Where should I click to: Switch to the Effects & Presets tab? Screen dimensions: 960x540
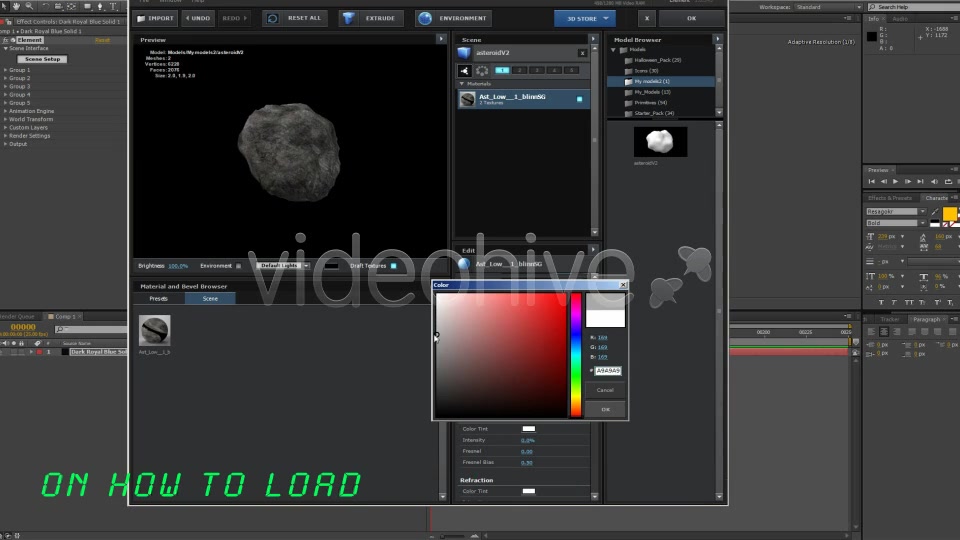pyautogui.click(x=890, y=198)
